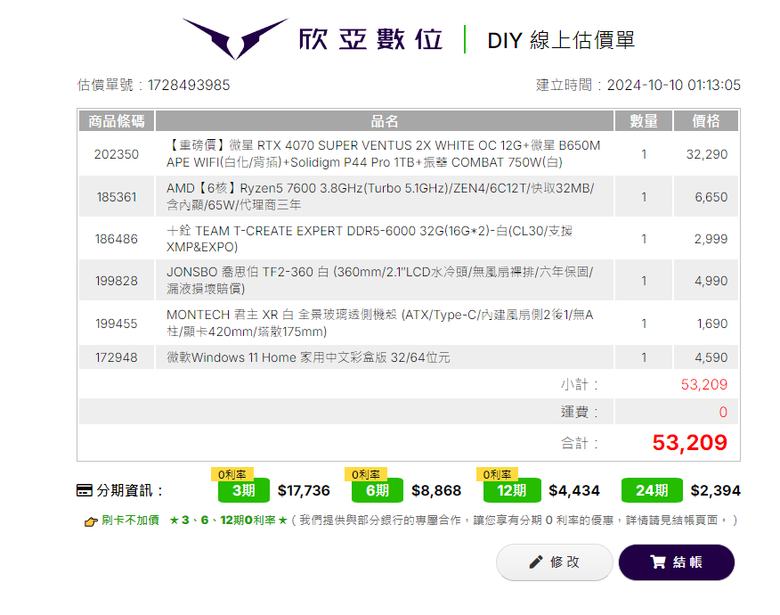Click the 修改 edit button
Image resolution: width=780 pixels, height=615 pixels.
(554, 562)
